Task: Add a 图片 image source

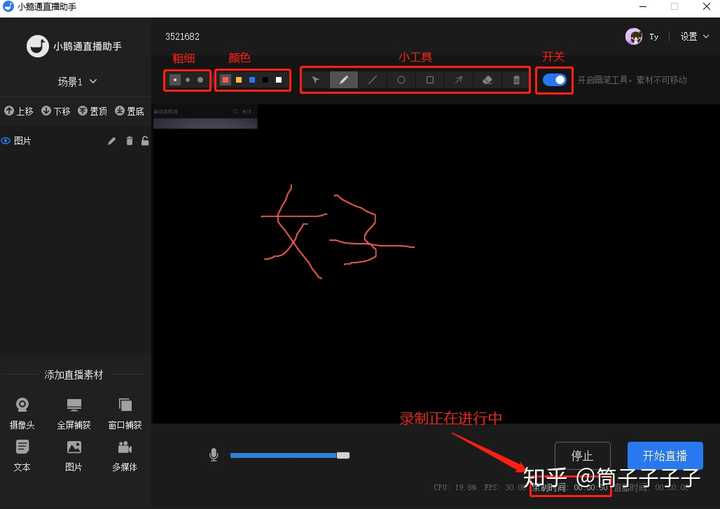Action: (x=73, y=456)
